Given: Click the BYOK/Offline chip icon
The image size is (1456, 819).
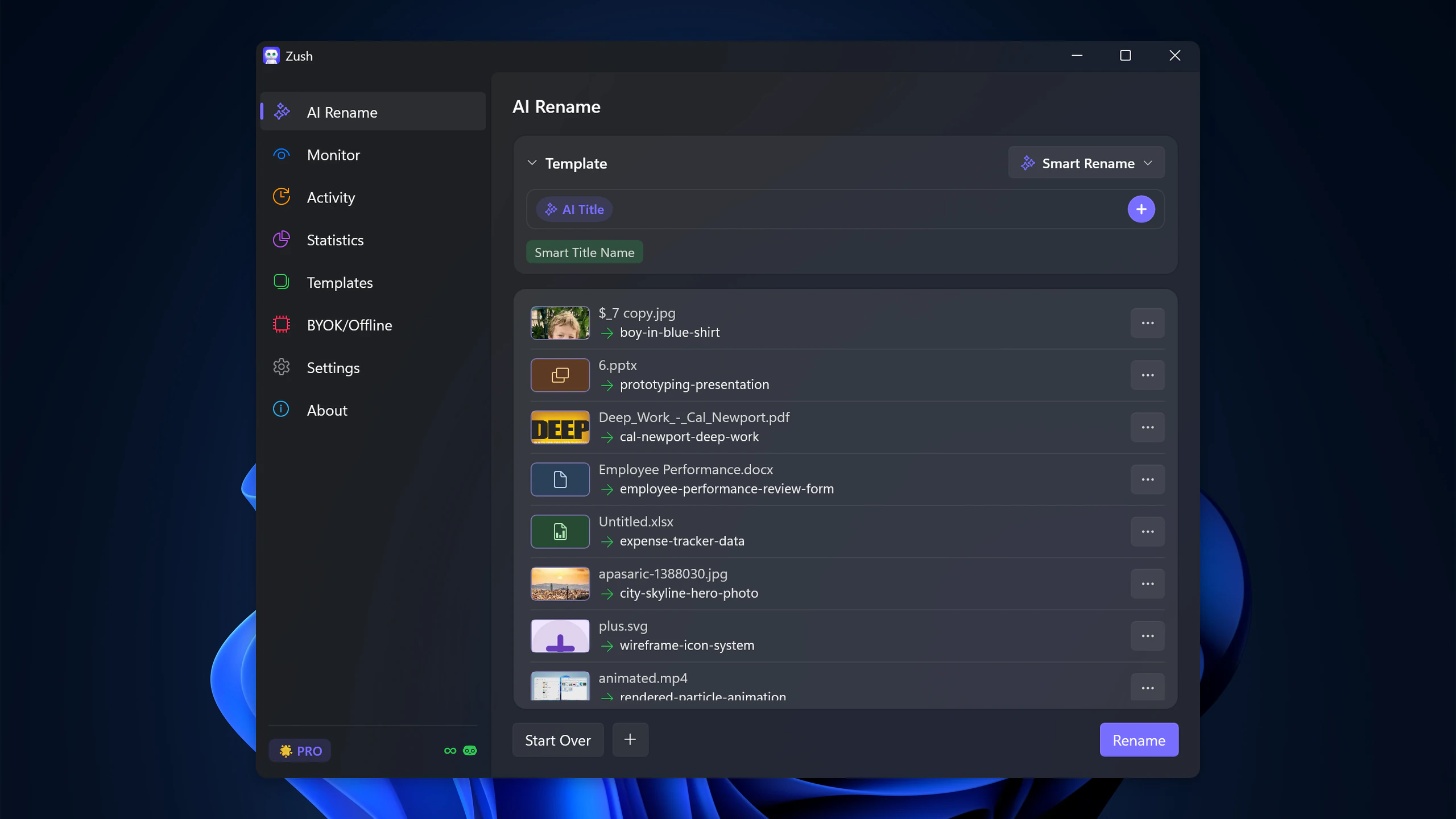Looking at the screenshot, I should pyautogui.click(x=282, y=325).
